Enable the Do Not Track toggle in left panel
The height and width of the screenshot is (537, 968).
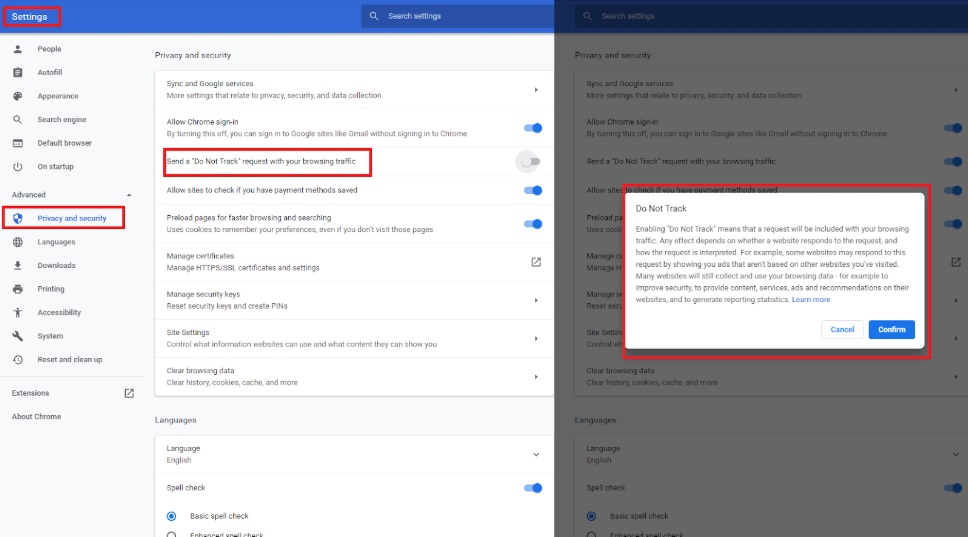[530, 162]
